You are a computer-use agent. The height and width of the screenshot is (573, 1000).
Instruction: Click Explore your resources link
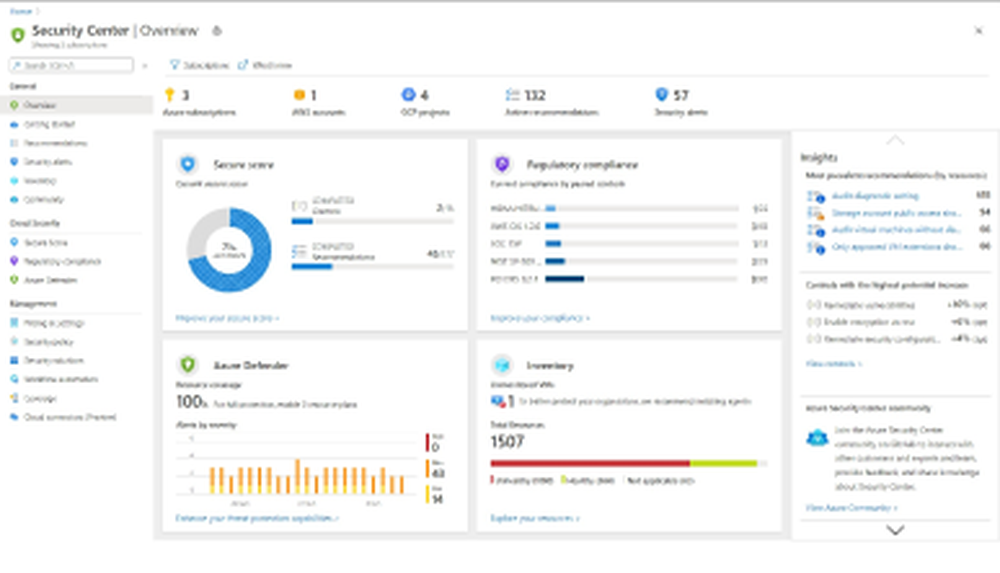[x=534, y=518]
